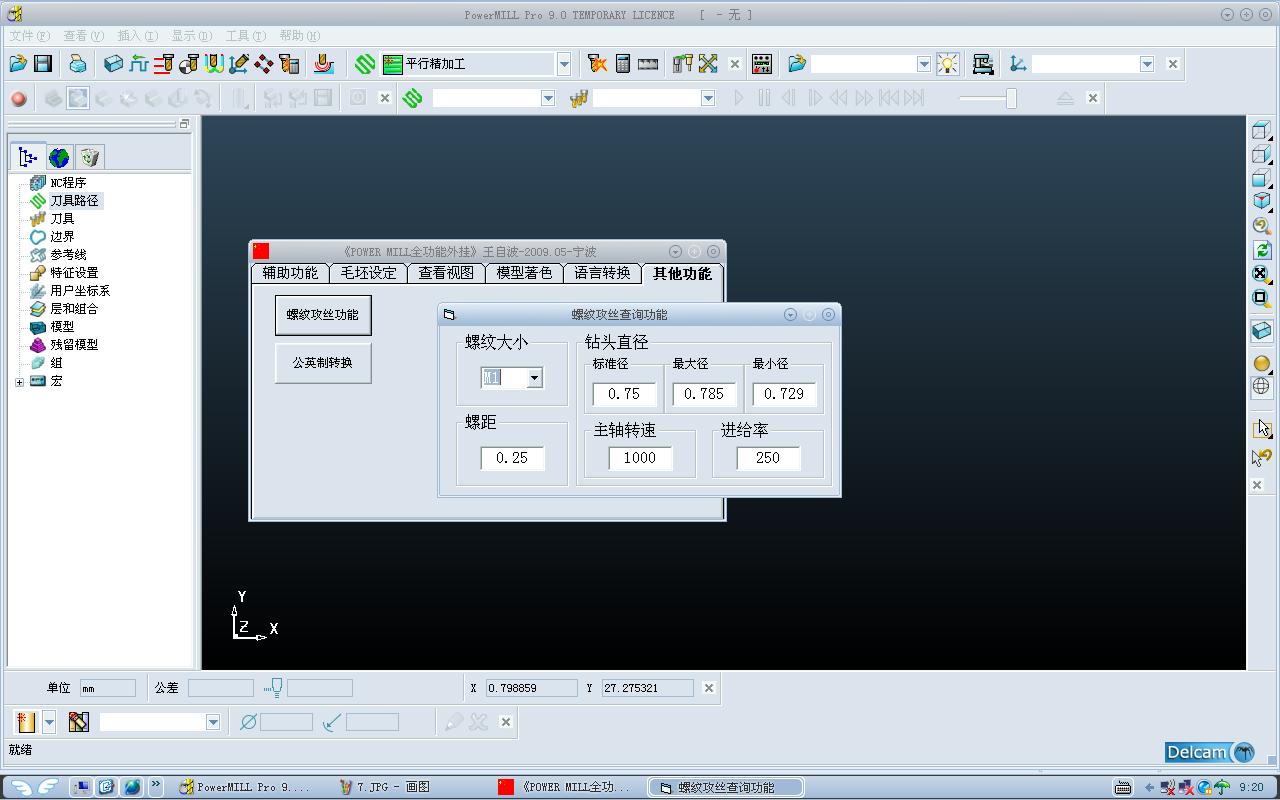This screenshot has width=1280, height=800.
Task: Click the play simulation button
Action: point(739,98)
